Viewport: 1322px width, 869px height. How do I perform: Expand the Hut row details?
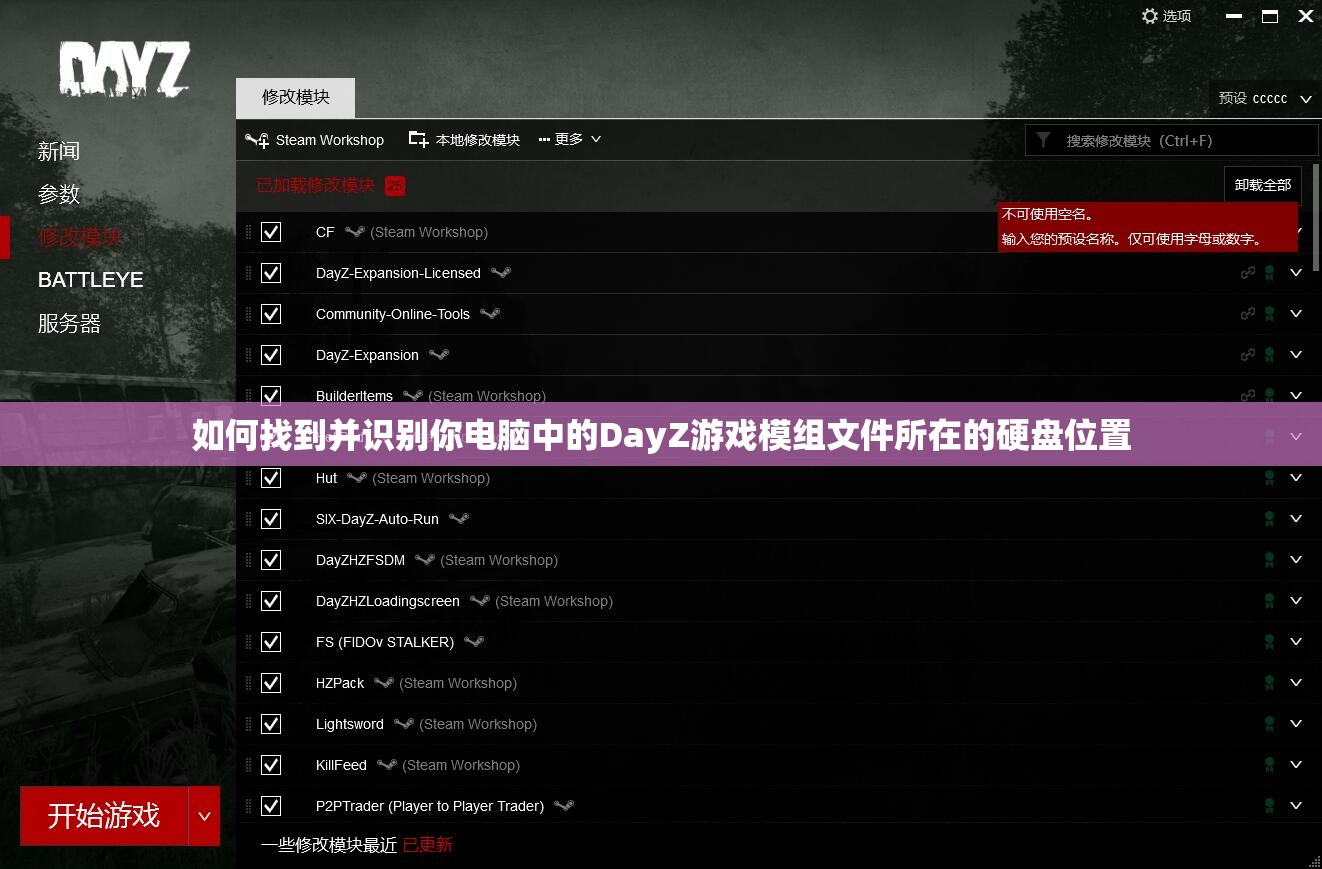pyautogui.click(x=1297, y=478)
